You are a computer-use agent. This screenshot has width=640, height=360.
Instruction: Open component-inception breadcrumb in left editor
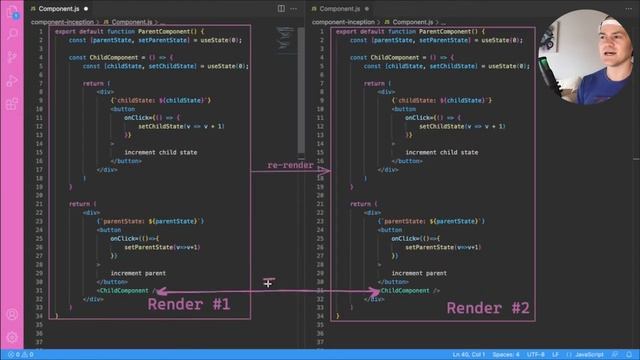62,22
